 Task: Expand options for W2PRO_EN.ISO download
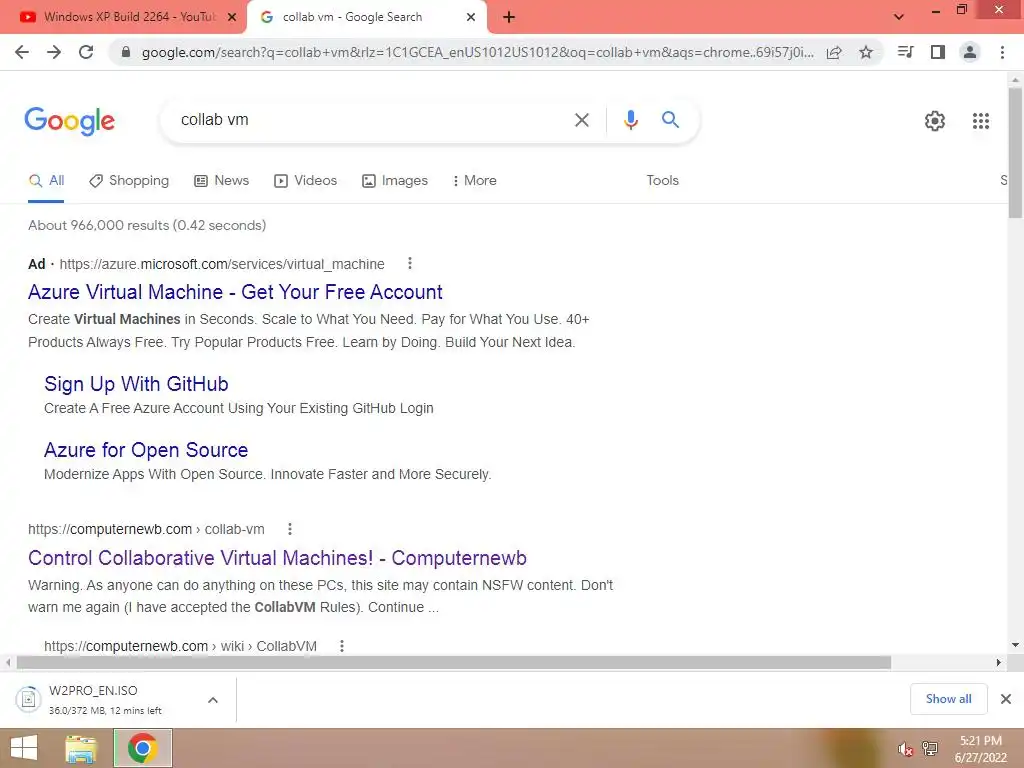[213, 700]
